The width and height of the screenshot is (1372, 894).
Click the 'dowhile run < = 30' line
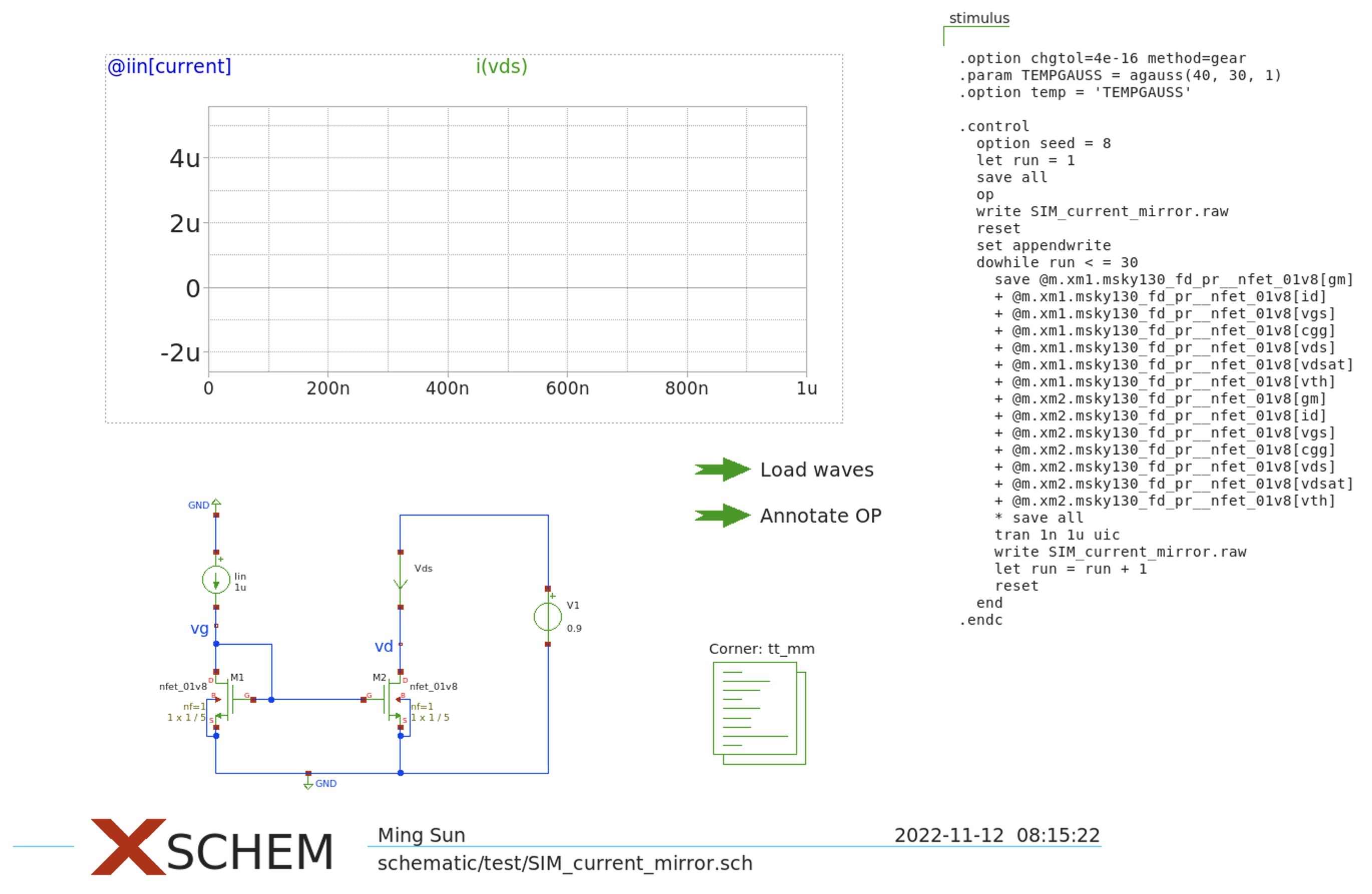point(1057,263)
